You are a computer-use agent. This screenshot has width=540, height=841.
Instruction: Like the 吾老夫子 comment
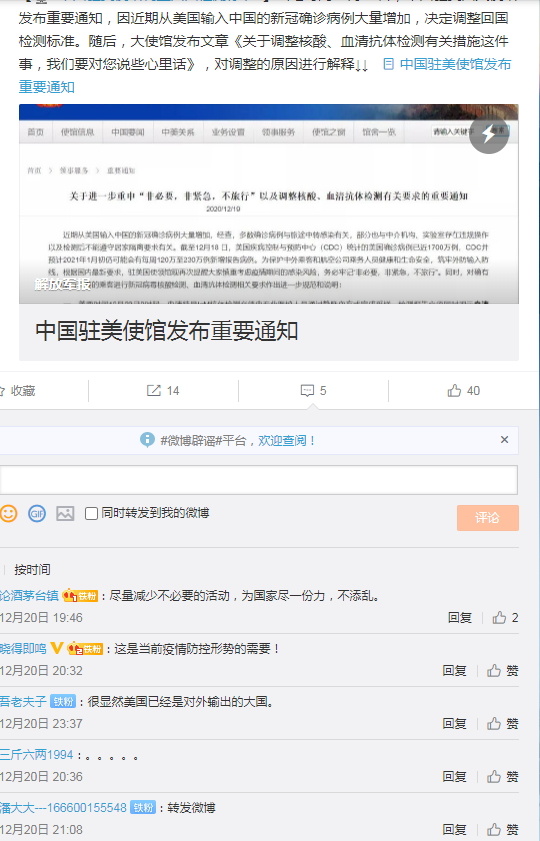(x=502, y=724)
